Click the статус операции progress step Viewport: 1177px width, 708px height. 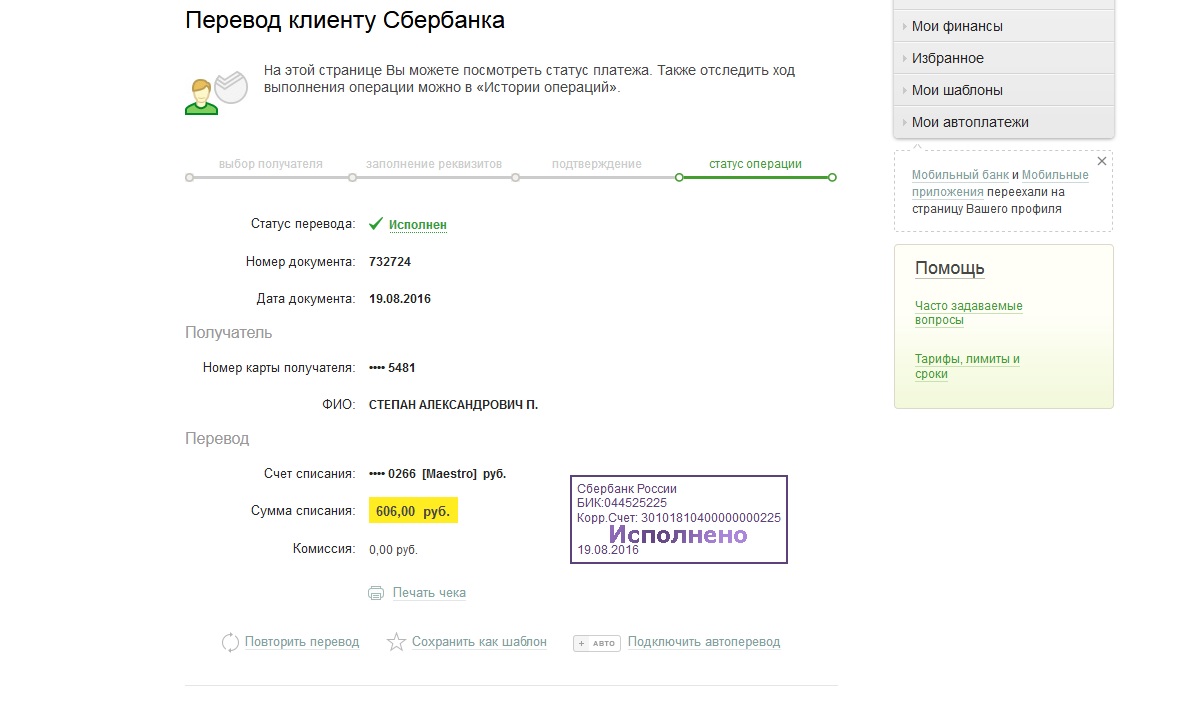click(x=755, y=164)
